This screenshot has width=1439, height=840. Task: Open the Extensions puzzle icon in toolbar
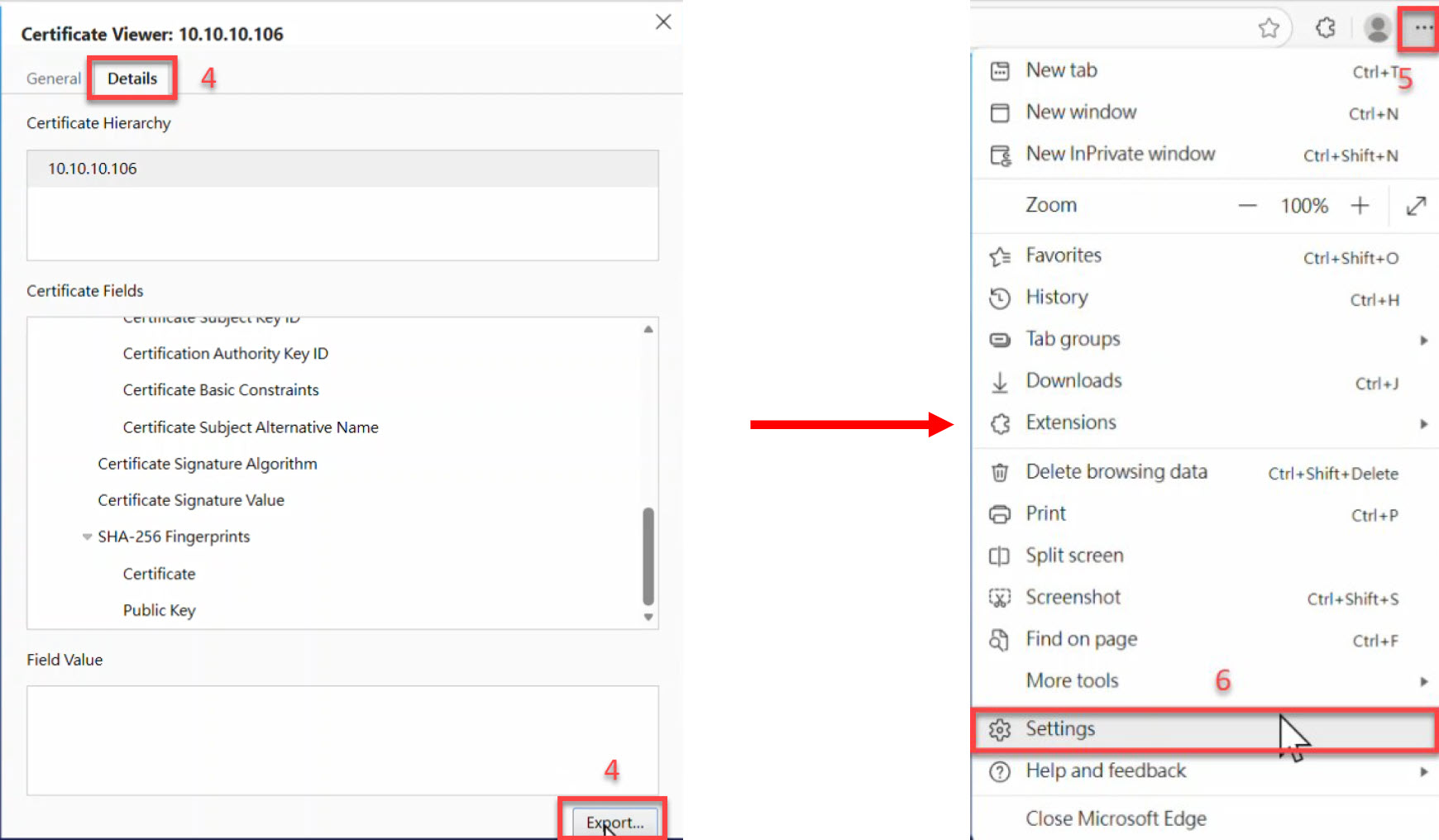click(x=1325, y=28)
